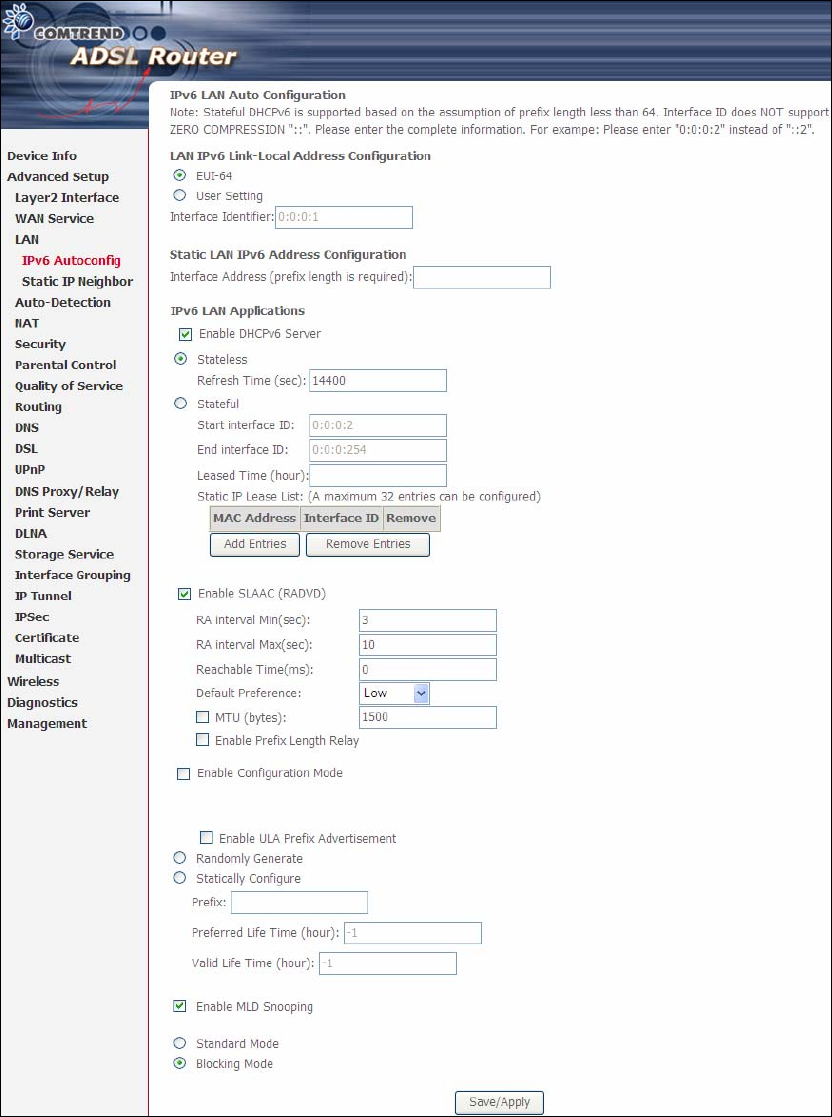Image resolution: width=832 pixels, height=1117 pixels.
Task: Open Wireless menu section
Action: coord(33,682)
